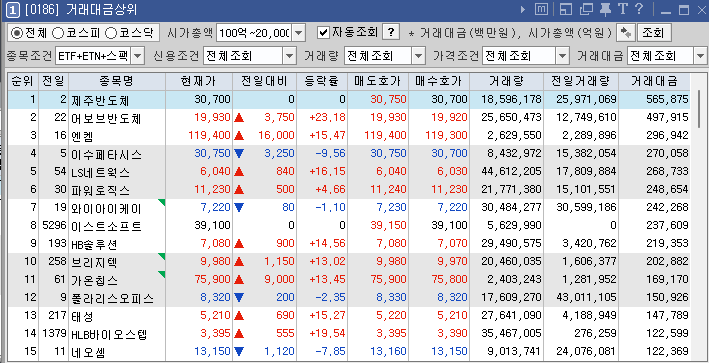
Task: Sort by the 종목명 column header
Action: coord(117,81)
